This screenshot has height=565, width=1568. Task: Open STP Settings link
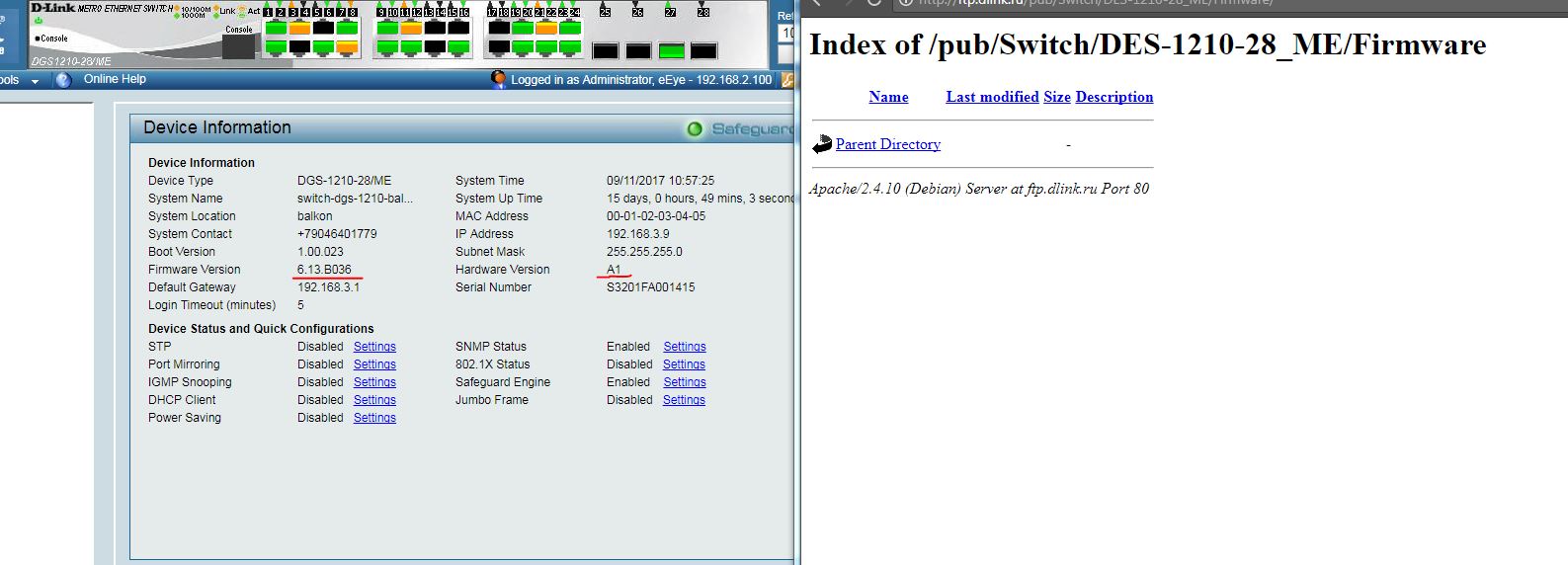coord(374,347)
